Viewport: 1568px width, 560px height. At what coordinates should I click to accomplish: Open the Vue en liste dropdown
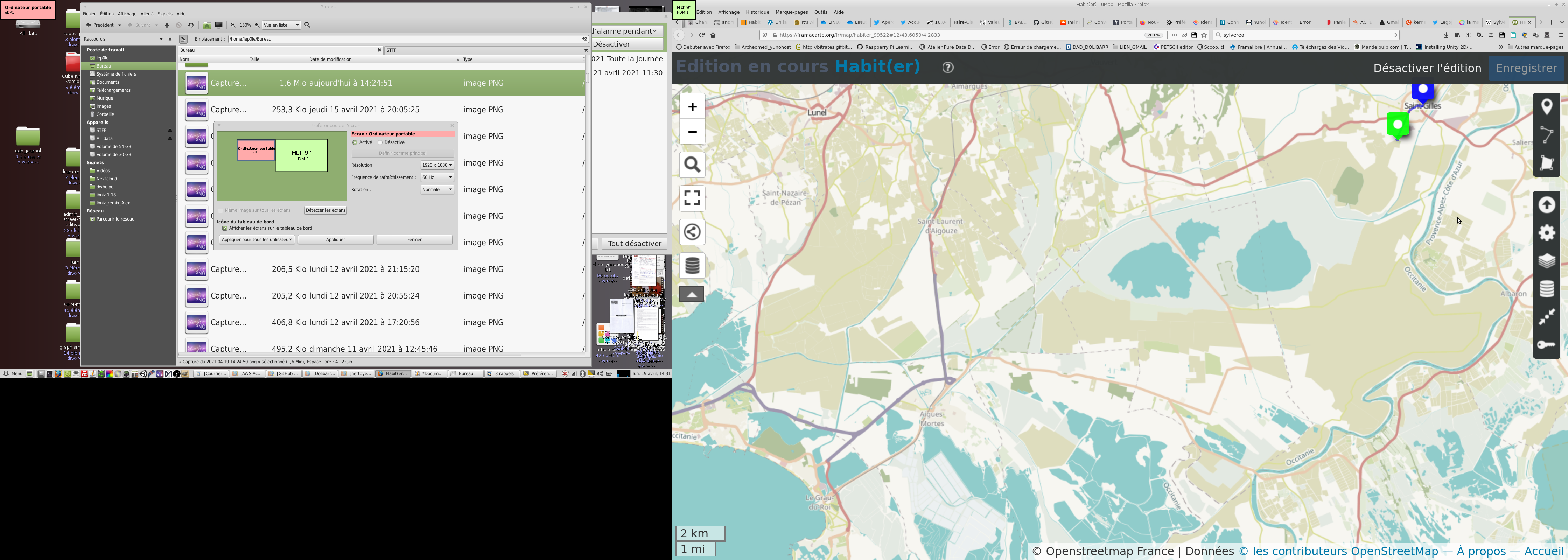tap(281, 25)
